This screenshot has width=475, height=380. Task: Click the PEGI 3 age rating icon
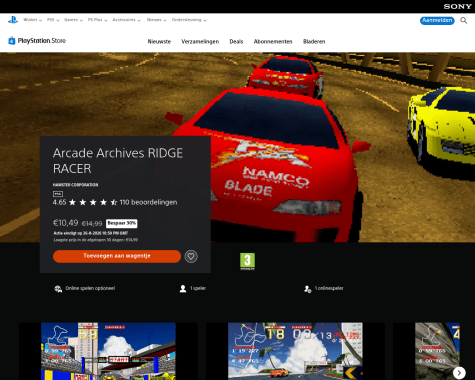[247, 261]
